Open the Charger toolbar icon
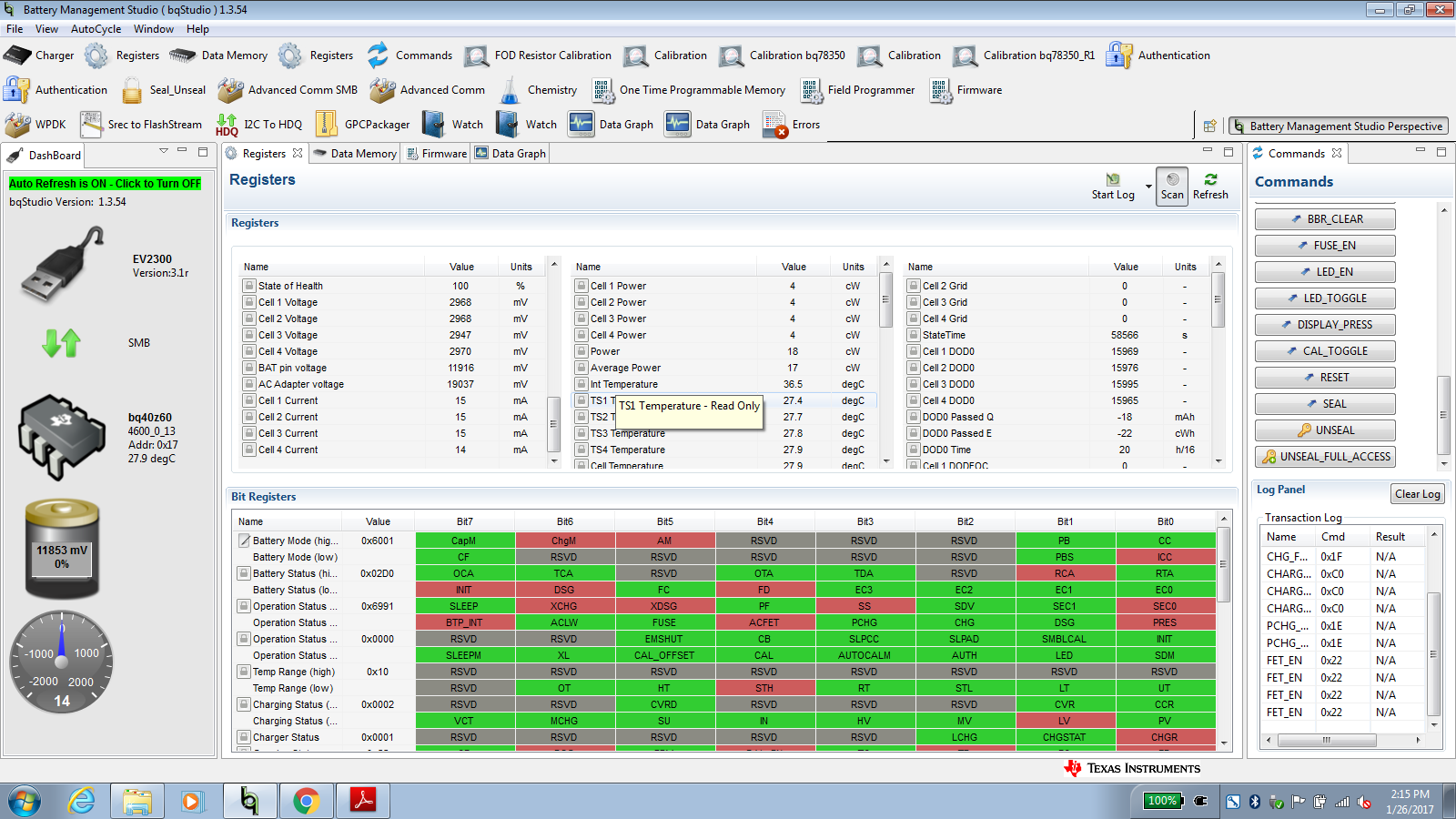This screenshot has height=819, width=1456. 17,56
